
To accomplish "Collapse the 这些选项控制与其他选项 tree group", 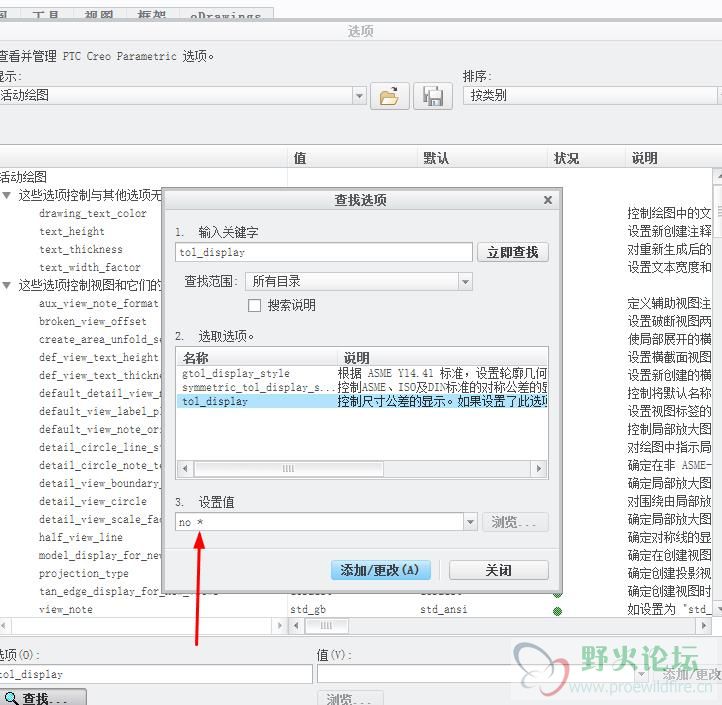I will tap(6, 195).
